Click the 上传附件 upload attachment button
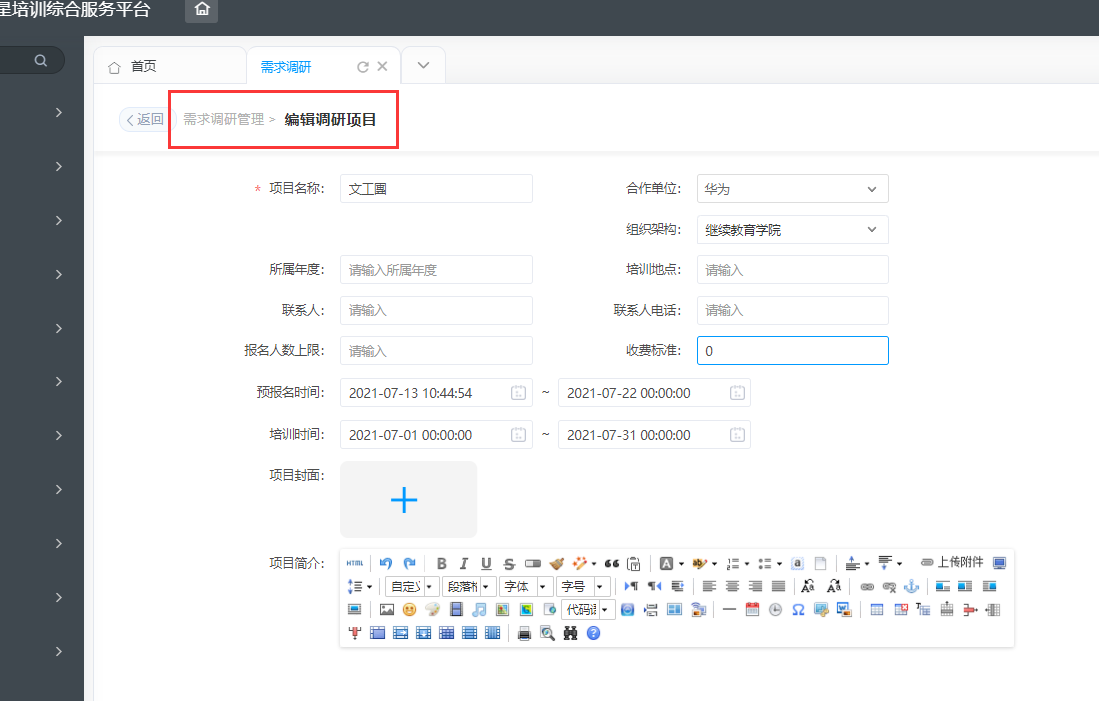Image resolution: width=1099 pixels, height=701 pixels. tap(951, 563)
